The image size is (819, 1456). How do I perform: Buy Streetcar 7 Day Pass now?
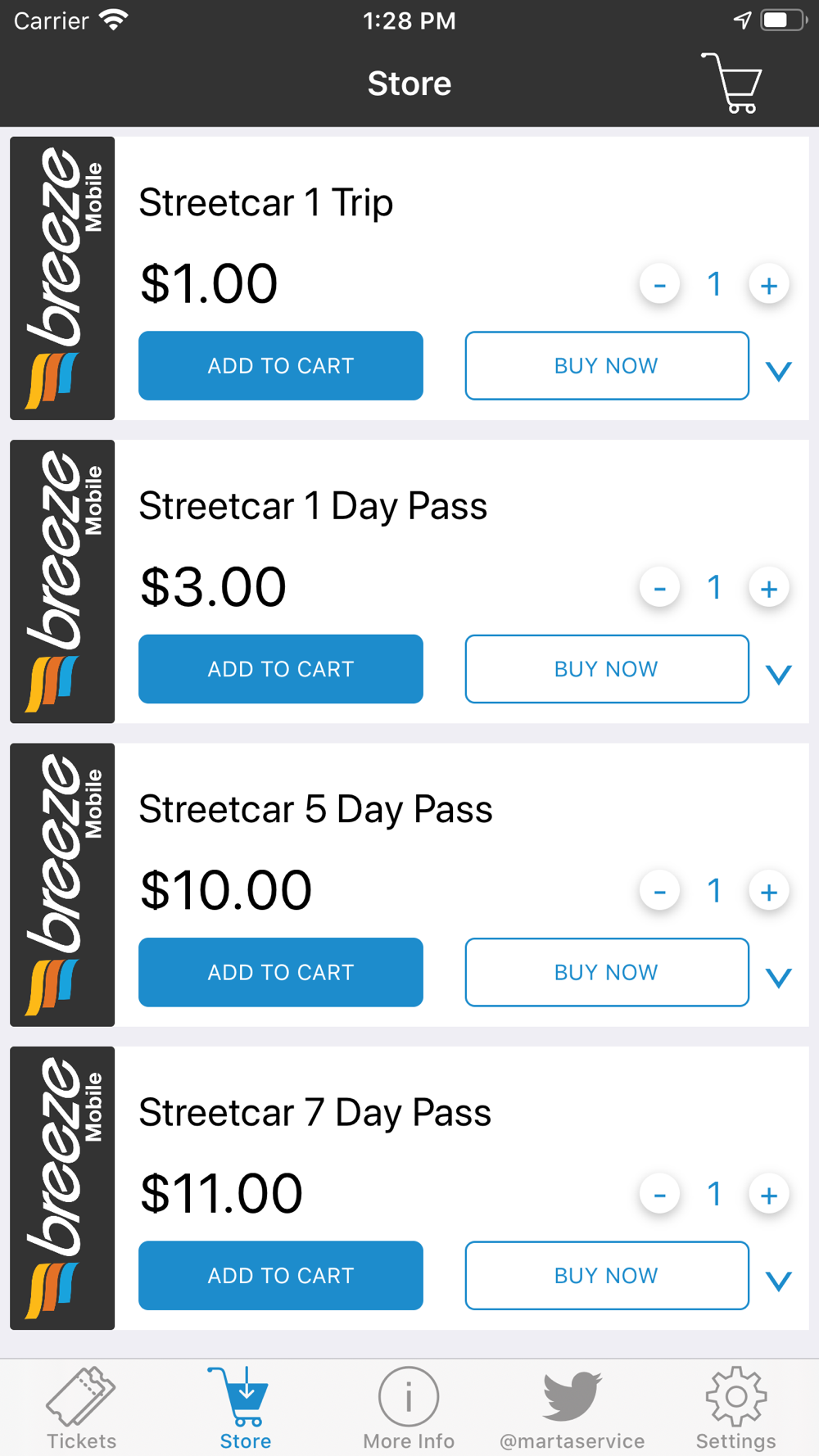tap(607, 1275)
